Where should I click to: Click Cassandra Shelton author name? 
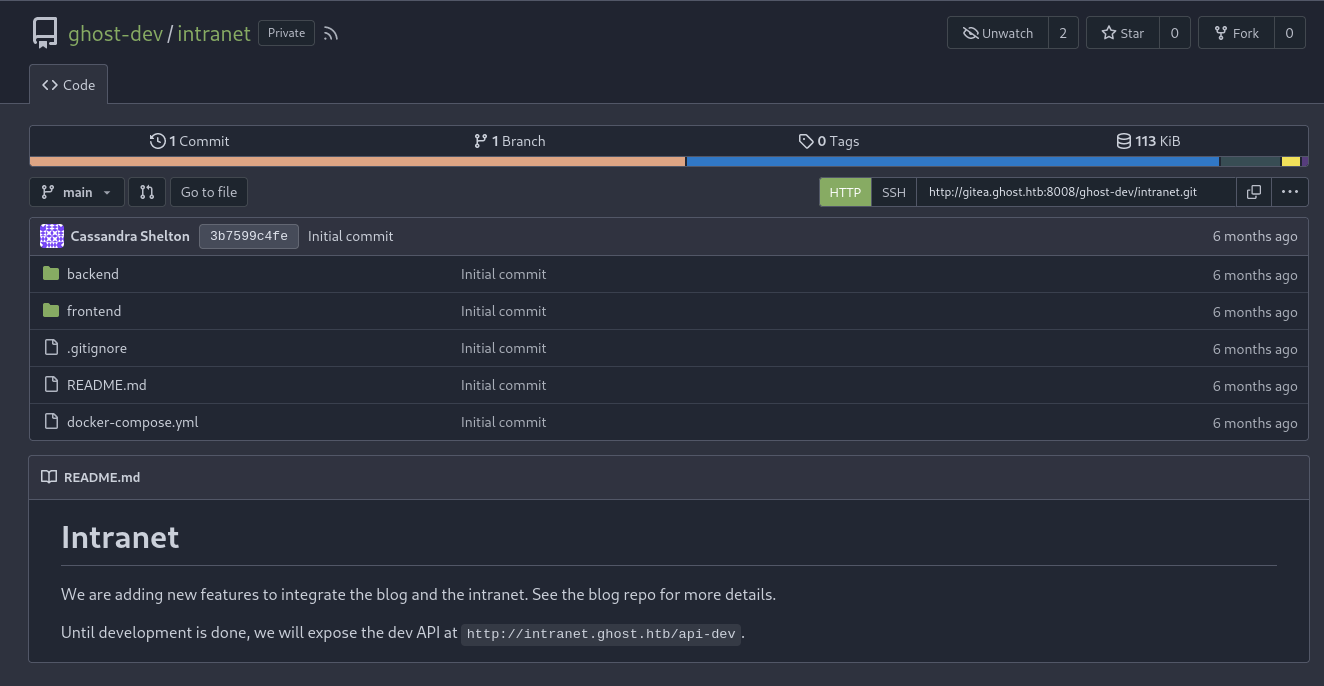(x=130, y=236)
